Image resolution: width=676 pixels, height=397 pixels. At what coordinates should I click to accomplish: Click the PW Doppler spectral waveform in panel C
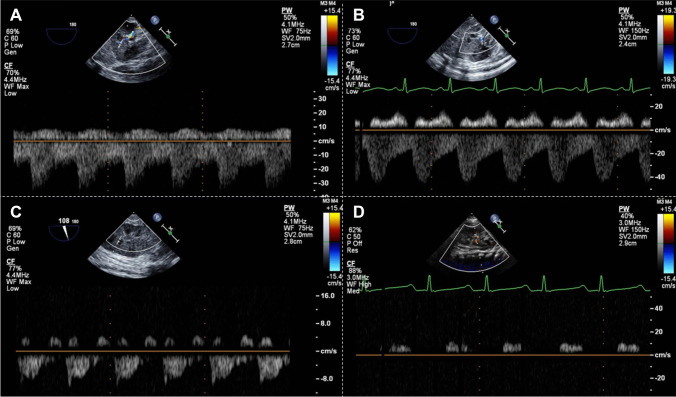152,360
